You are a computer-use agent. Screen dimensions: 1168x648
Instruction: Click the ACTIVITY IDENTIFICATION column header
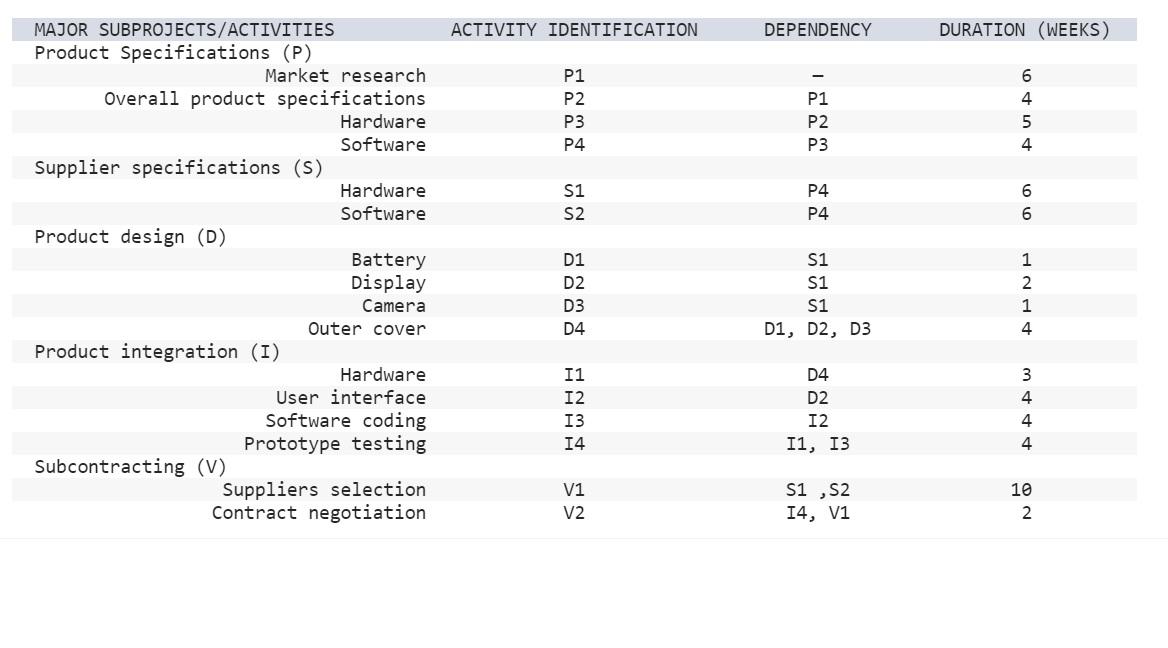(574, 30)
